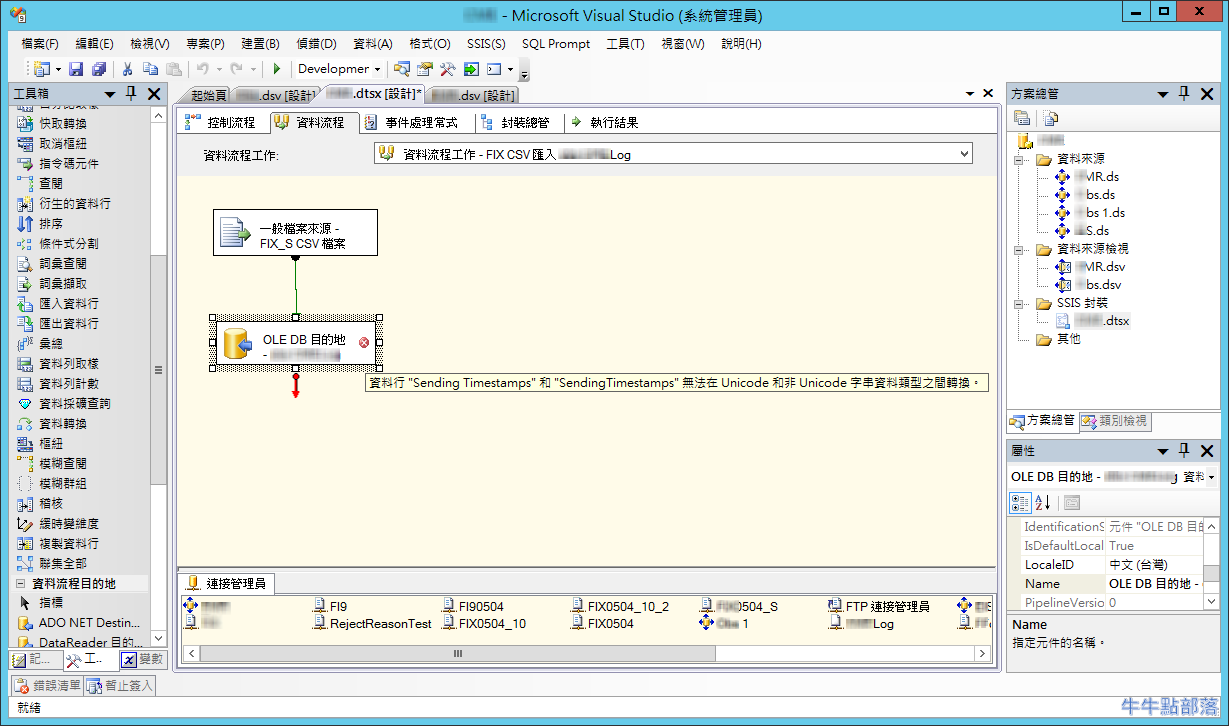1229x726 pixels.
Task: Open the Development configuration dropdown
Action: tap(377, 69)
